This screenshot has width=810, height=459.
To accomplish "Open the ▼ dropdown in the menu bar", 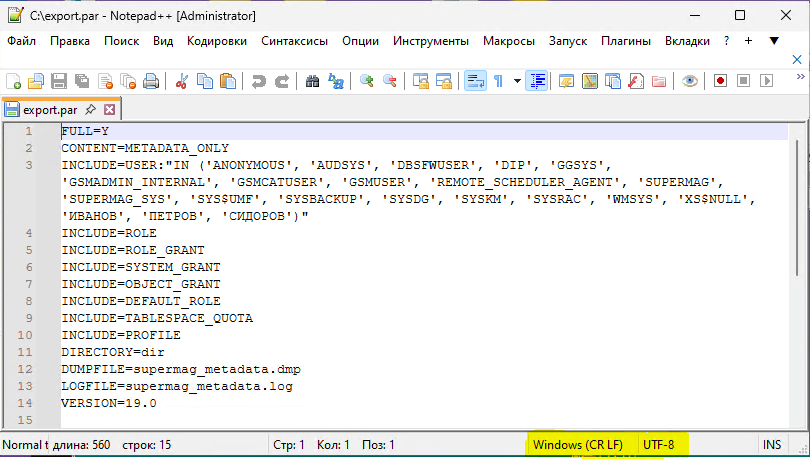I will [x=774, y=41].
